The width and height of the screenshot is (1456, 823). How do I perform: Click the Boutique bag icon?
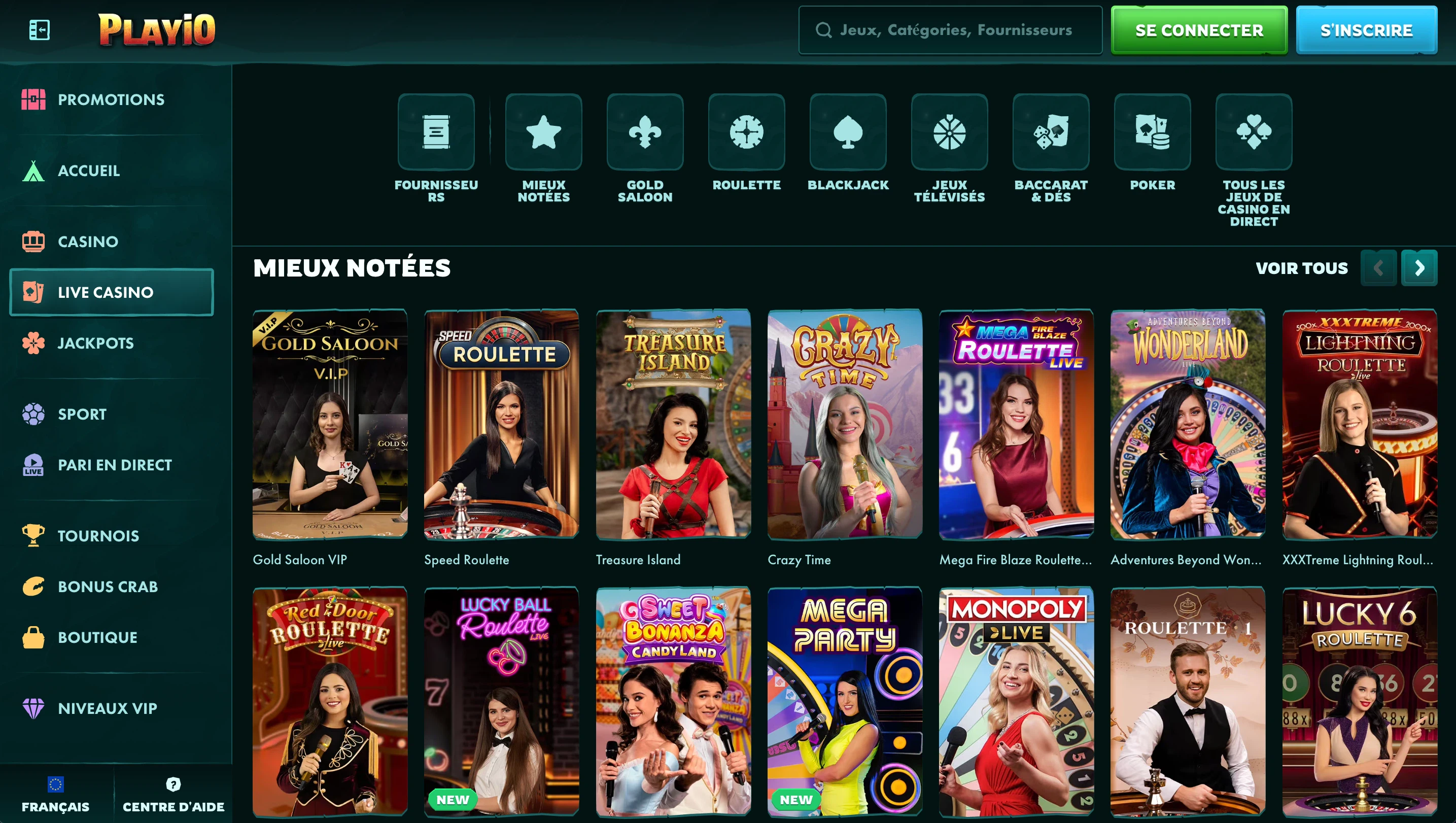[33, 637]
